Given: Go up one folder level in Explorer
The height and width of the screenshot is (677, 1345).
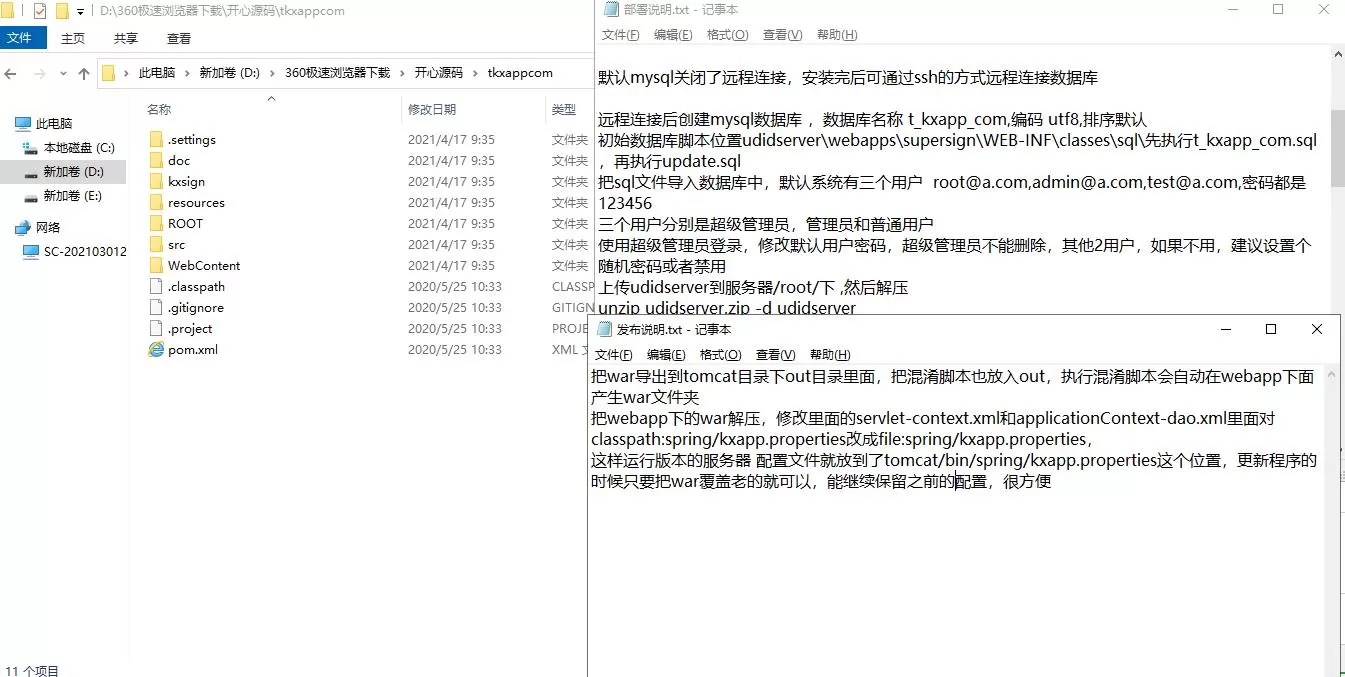Looking at the screenshot, I should click(x=84, y=74).
